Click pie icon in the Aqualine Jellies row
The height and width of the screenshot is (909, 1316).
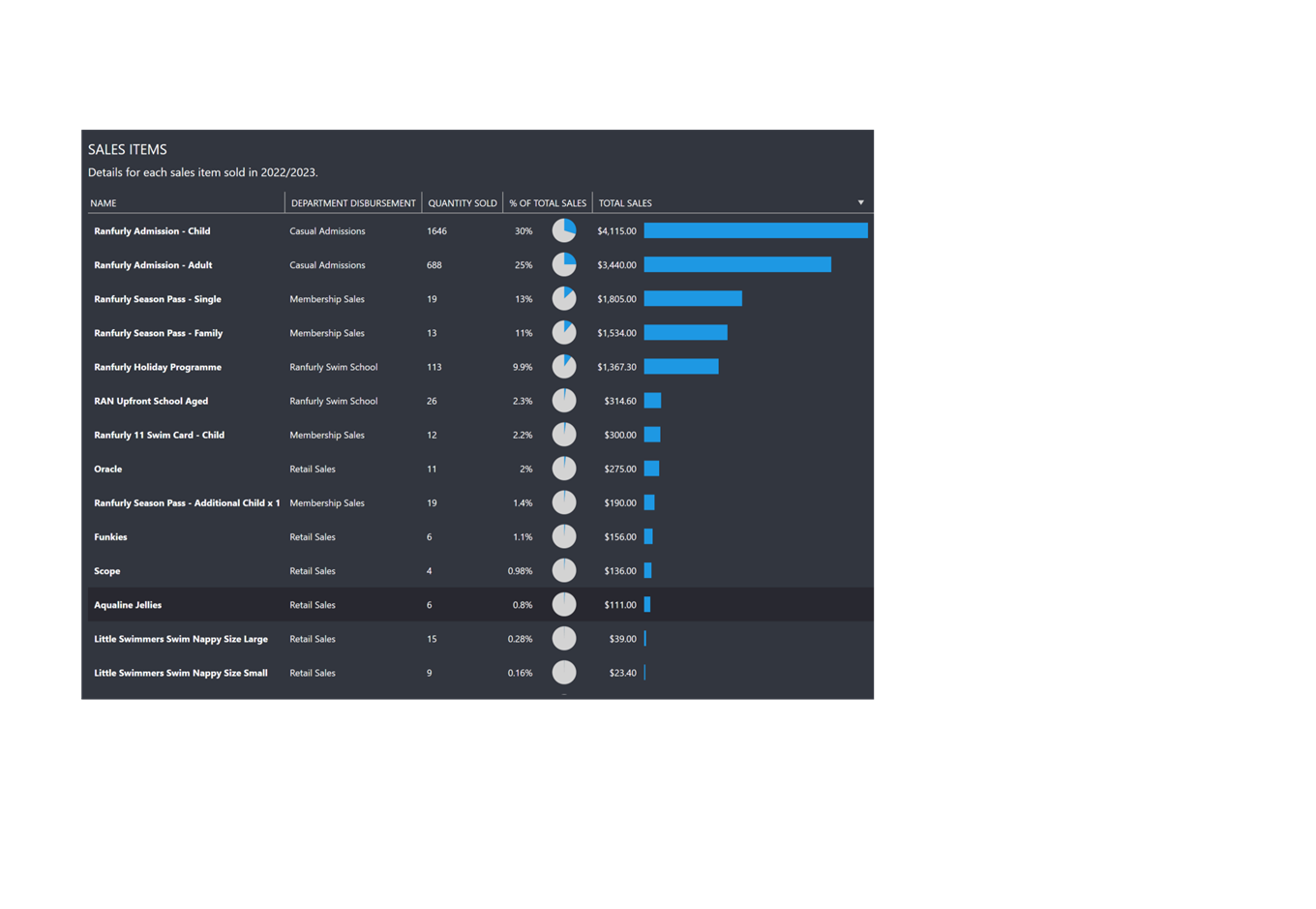click(x=564, y=605)
